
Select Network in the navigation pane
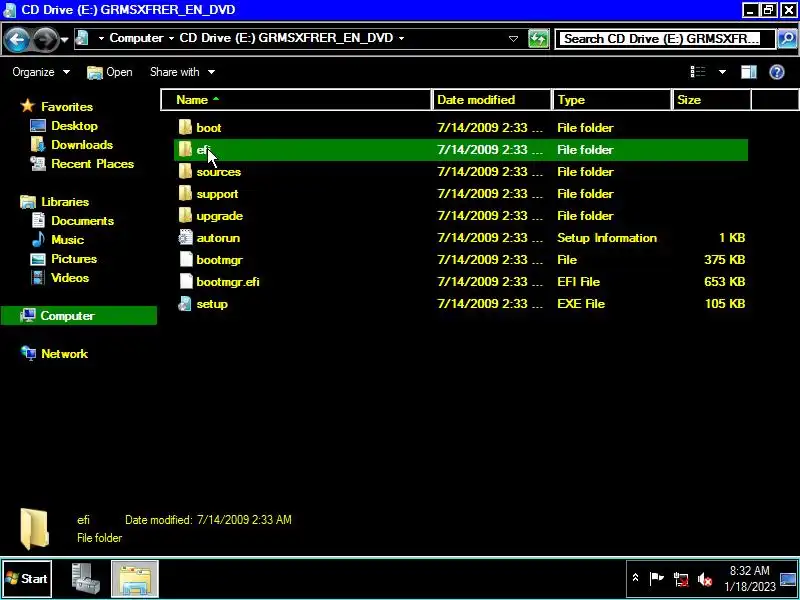[x=64, y=354]
